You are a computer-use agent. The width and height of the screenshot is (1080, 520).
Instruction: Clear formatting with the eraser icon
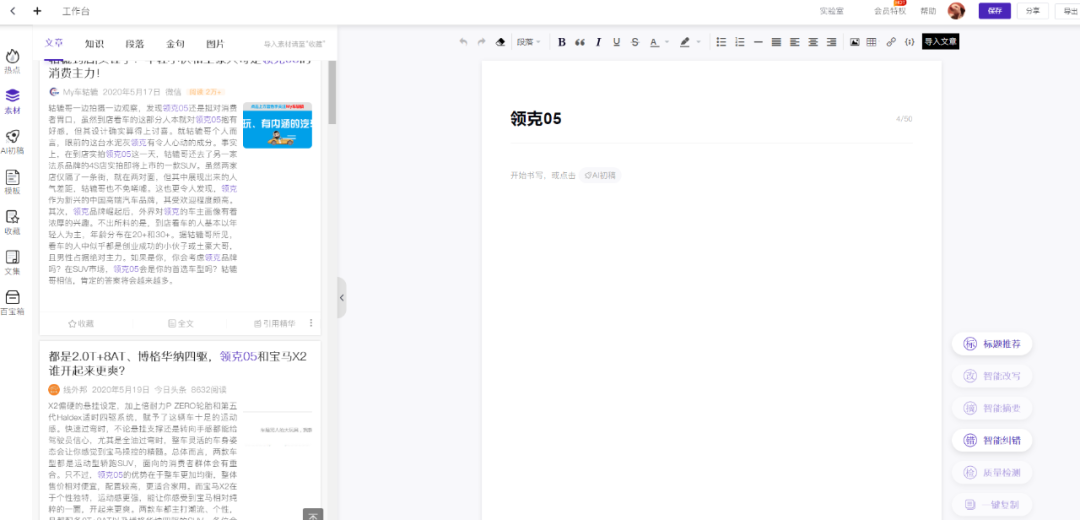(501, 42)
